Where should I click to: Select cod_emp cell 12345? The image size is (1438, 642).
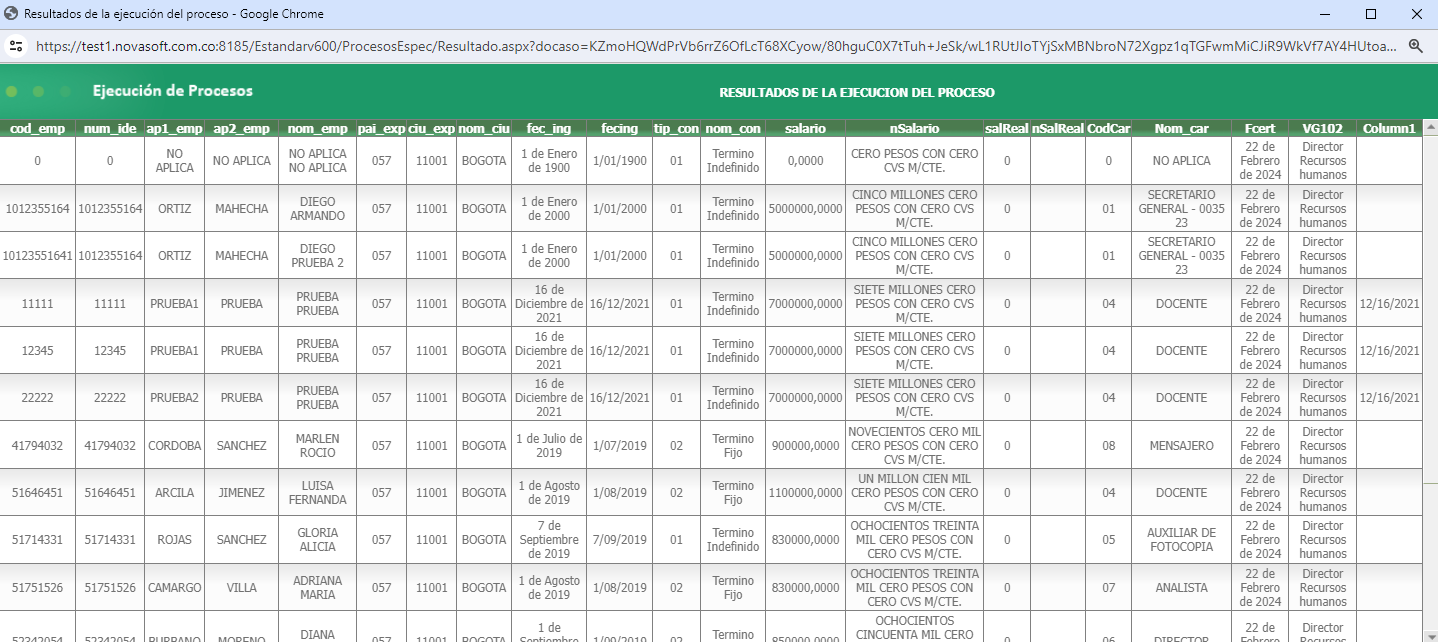click(38, 351)
